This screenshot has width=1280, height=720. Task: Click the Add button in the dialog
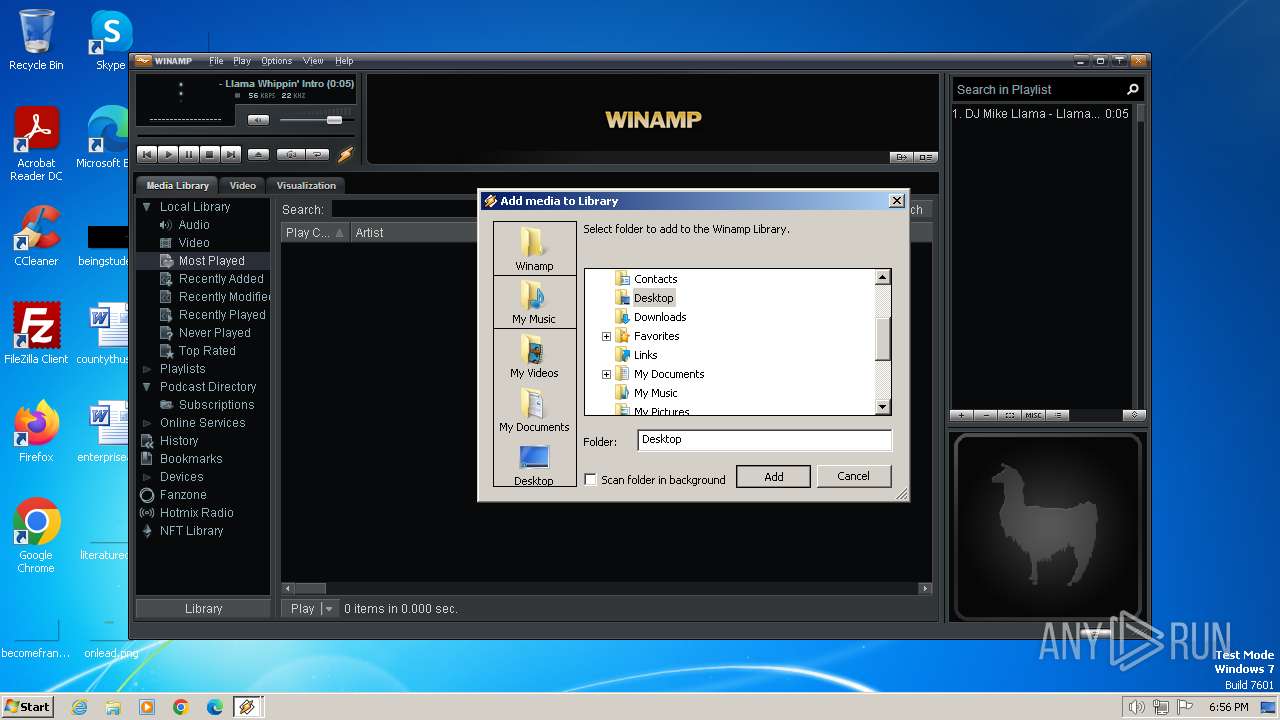coord(774,477)
